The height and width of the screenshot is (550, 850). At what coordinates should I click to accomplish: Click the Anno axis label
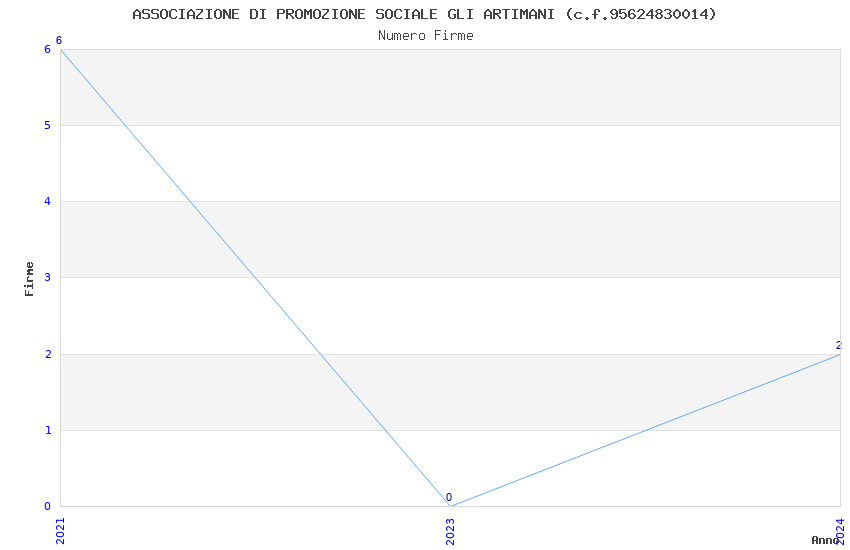(x=825, y=540)
